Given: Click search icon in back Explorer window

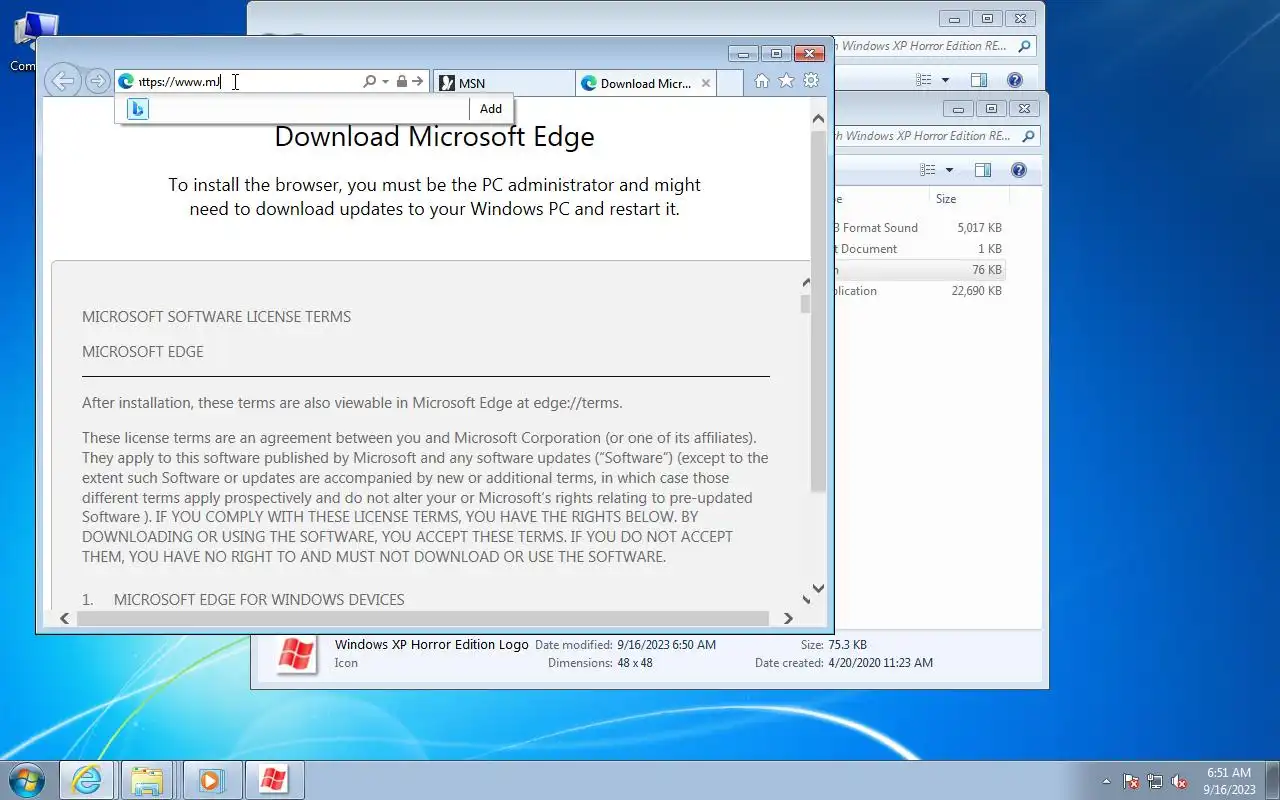Looking at the screenshot, I should (1024, 46).
